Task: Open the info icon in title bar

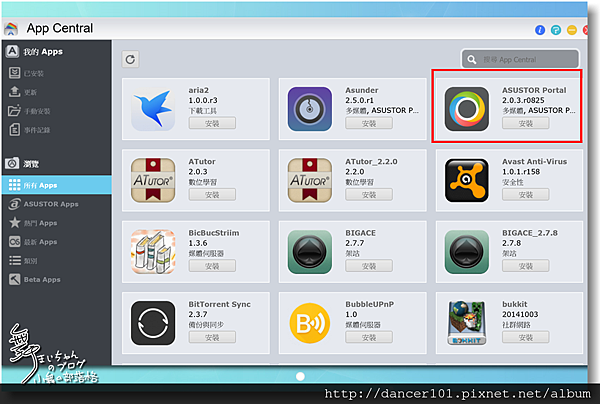Action: point(540,29)
